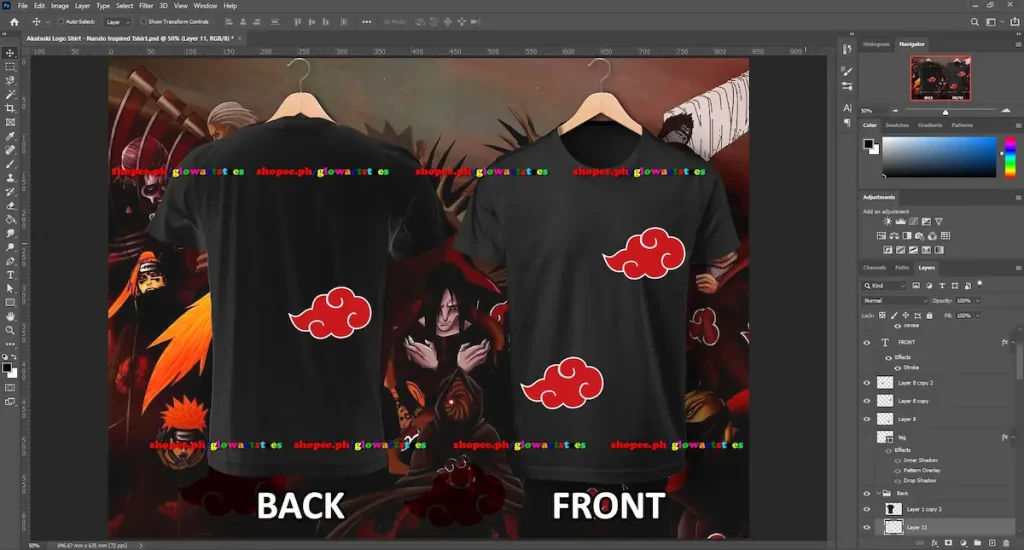Hide Layer 8 copy 2
This screenshot has width=1024, height=550.
pos(867,383)
